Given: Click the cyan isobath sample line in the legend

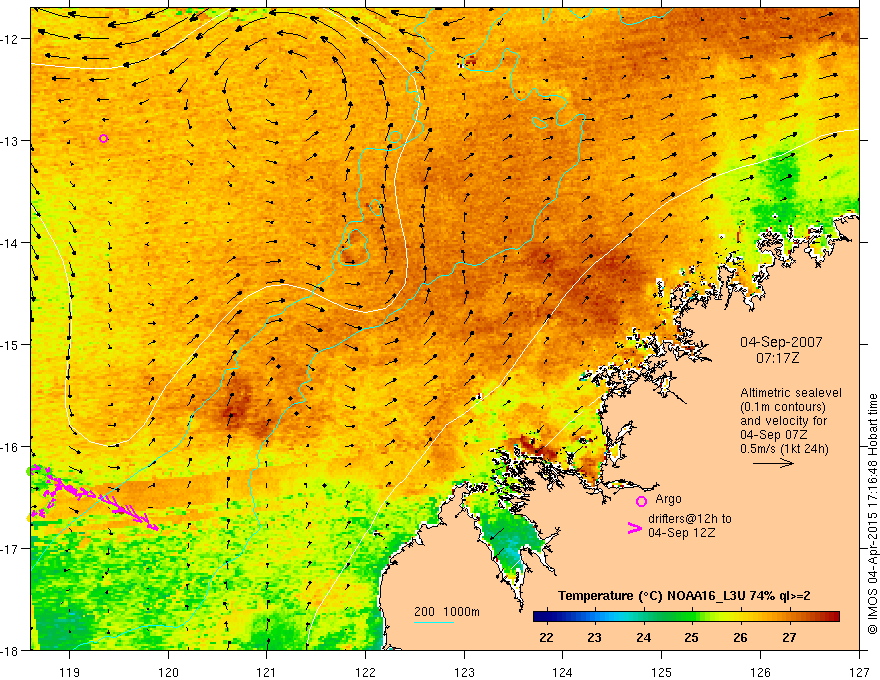Looking at the screenshot, I should (x=434, y=622).
